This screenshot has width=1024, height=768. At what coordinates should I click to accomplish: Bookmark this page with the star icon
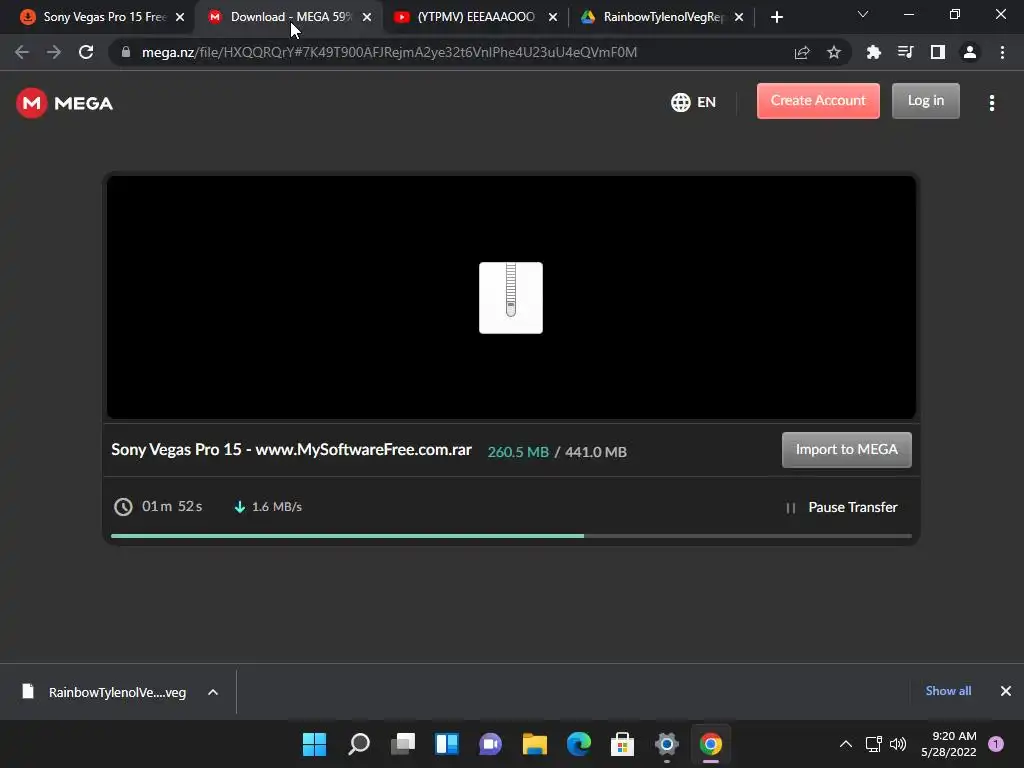click(x=833, y=53)
